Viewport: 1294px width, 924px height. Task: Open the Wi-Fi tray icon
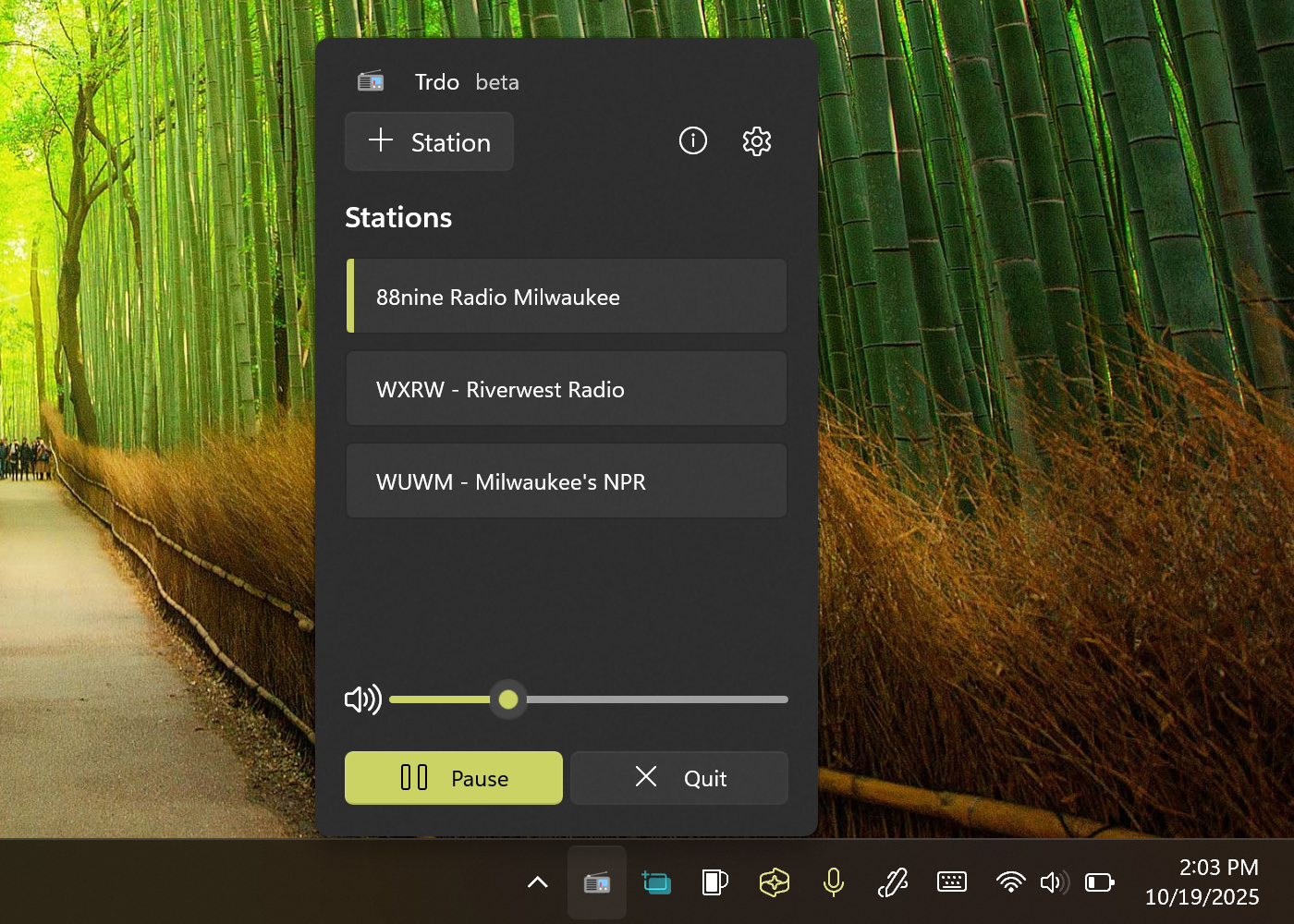[x=1010, y=882]
